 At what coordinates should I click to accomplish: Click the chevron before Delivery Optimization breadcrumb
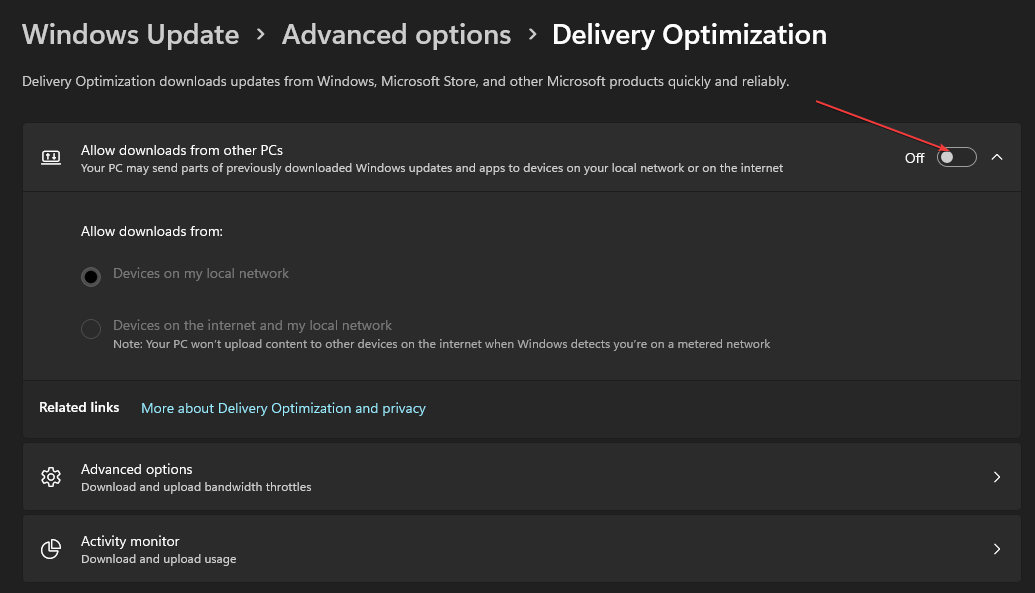[x=532, y=35]
